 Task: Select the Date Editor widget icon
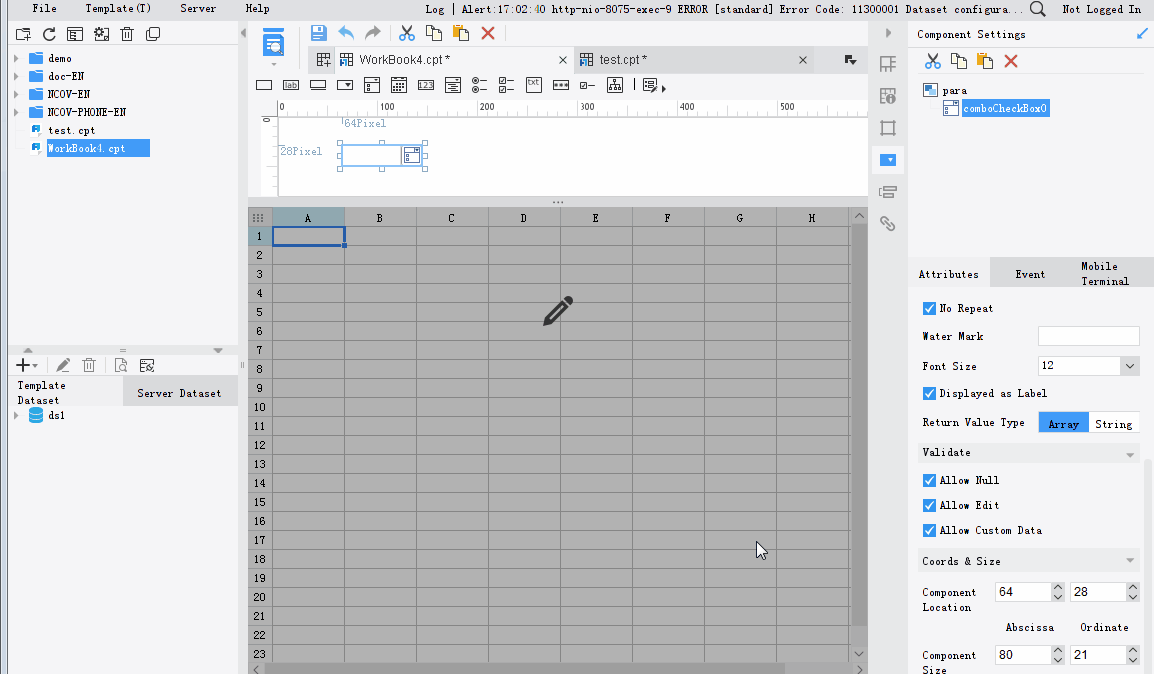[398, 85]
